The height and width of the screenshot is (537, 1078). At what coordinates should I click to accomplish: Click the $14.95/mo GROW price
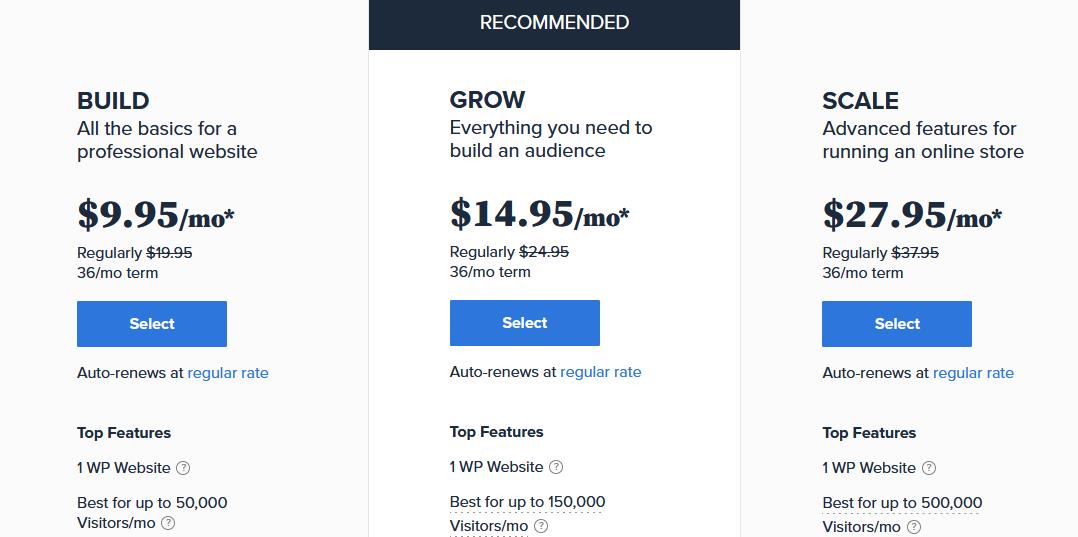click(540, 213)
